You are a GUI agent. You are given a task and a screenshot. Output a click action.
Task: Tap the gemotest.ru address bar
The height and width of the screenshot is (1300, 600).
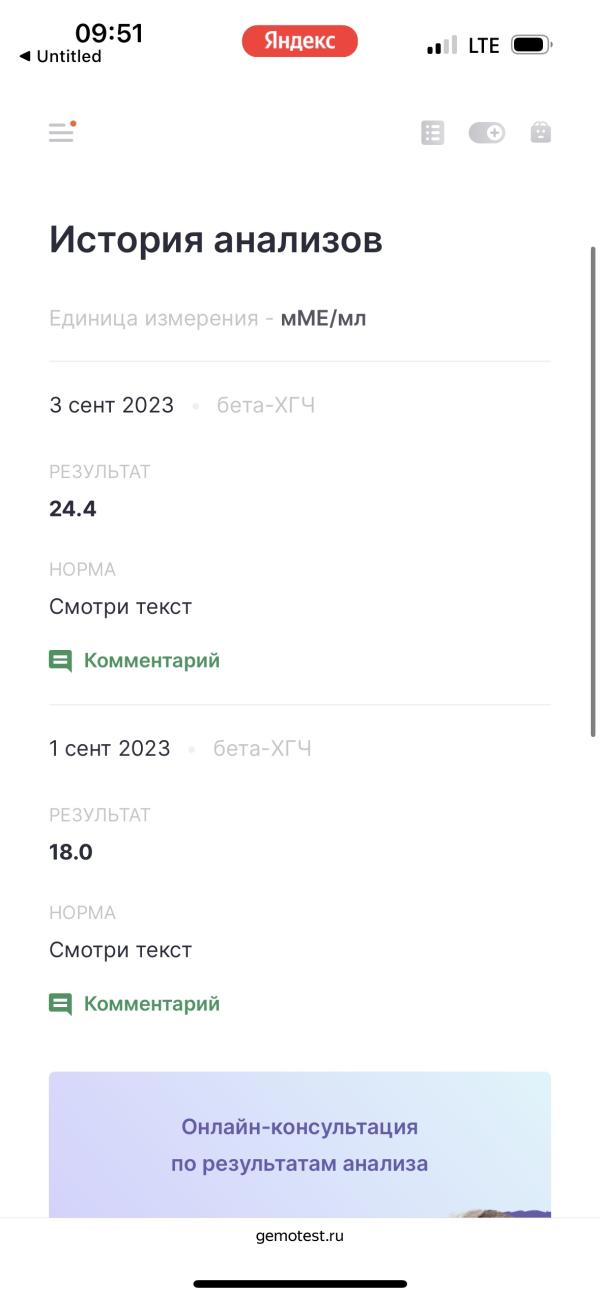point(300,1236)
